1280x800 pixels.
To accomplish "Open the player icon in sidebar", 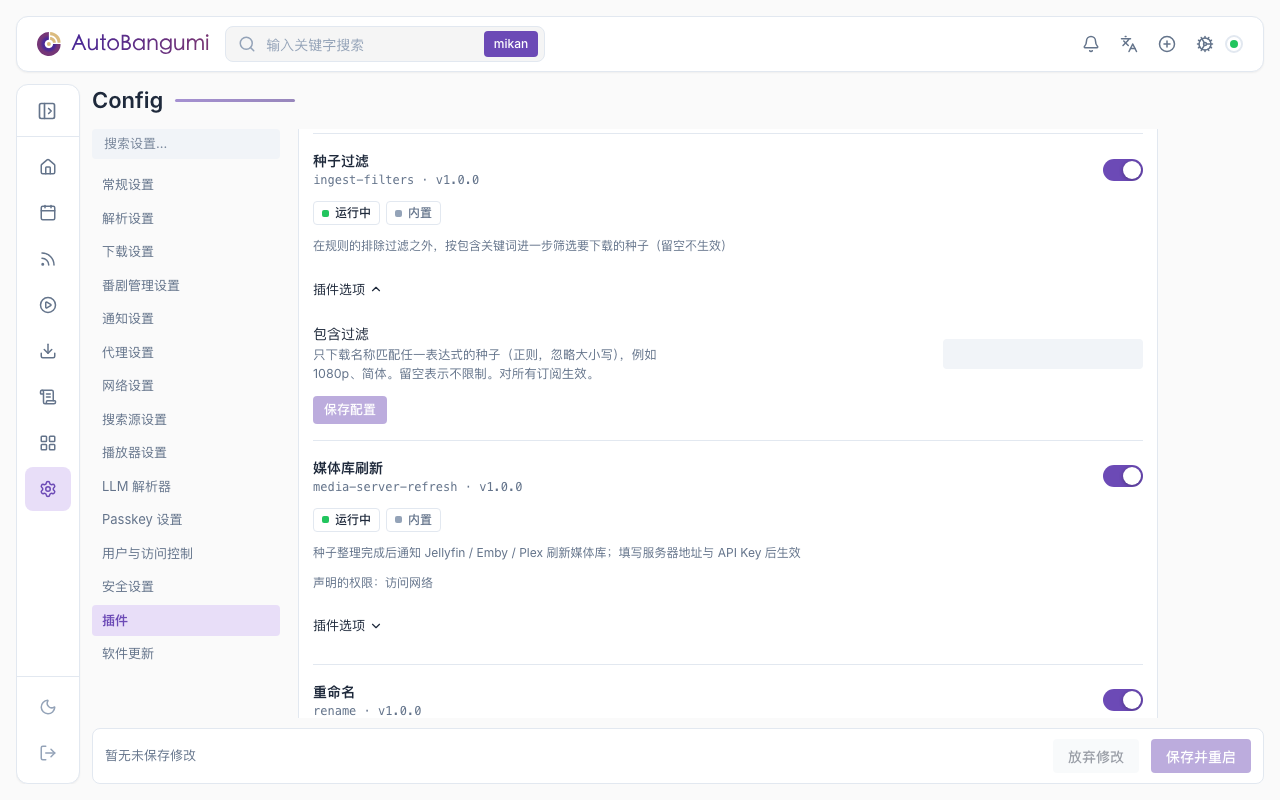I will [48, 305].
